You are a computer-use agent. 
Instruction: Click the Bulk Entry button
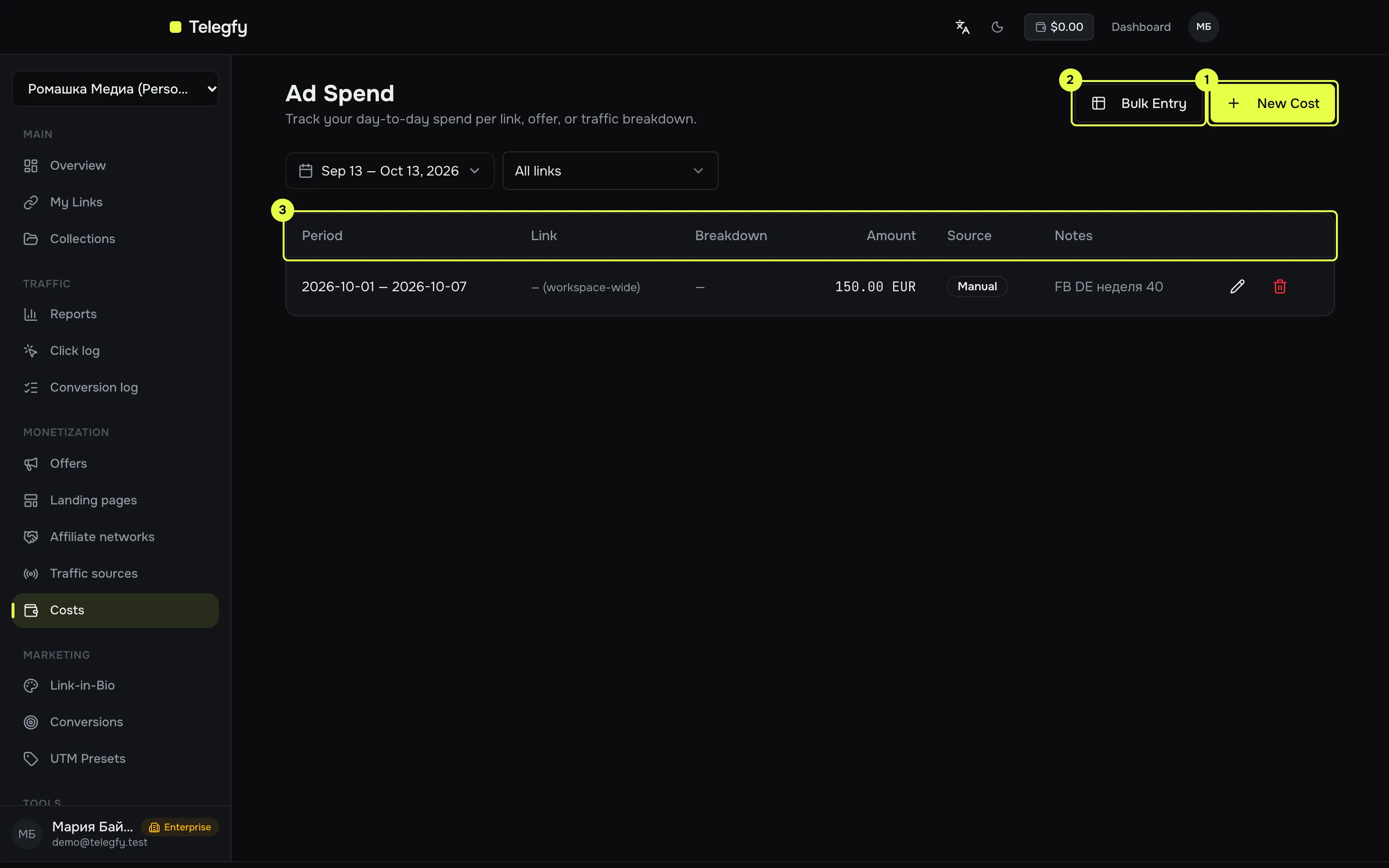(1139, 103)
